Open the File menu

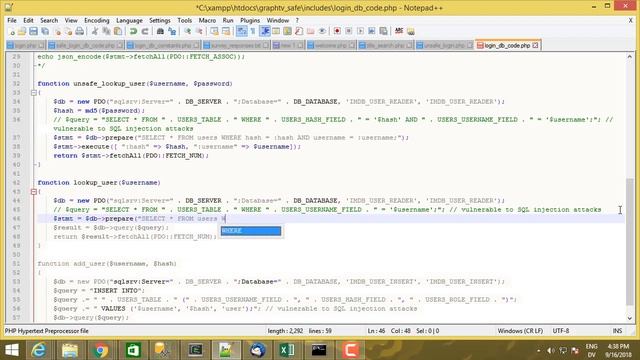12,20
